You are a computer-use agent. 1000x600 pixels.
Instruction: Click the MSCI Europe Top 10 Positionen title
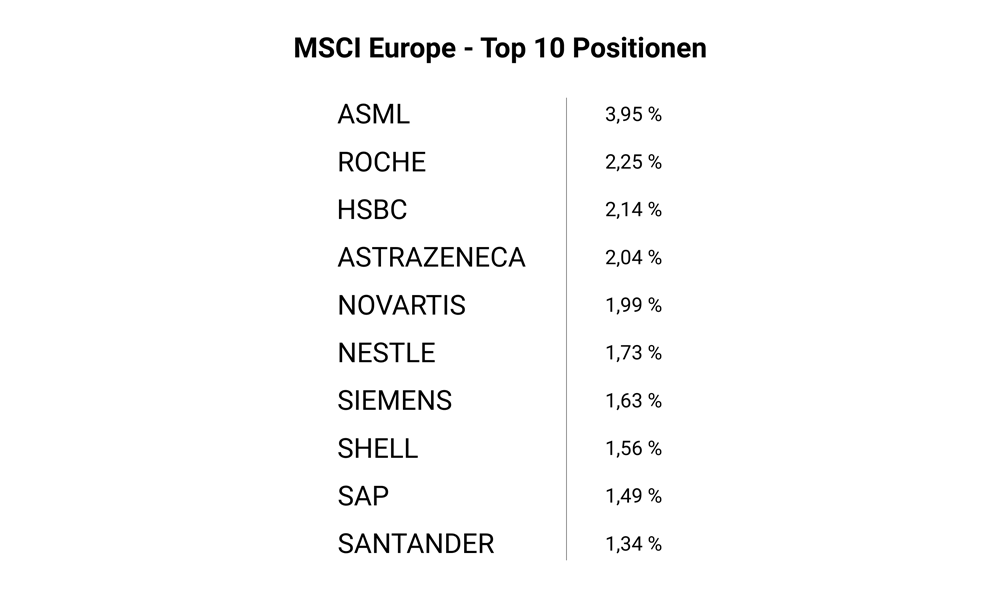click(x=500, y=48)
